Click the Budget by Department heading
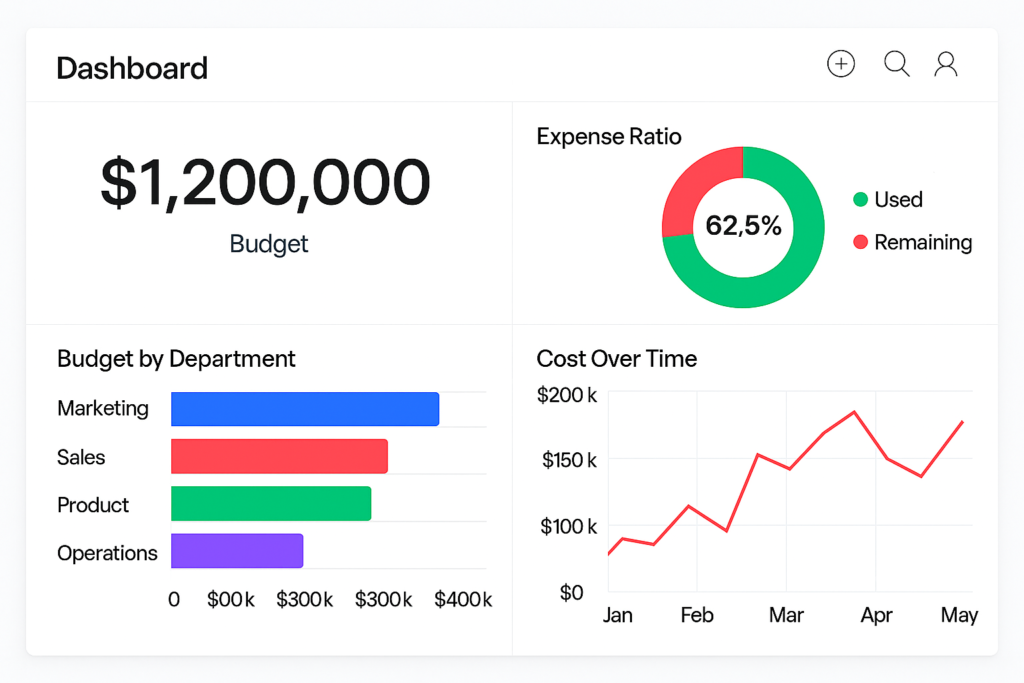Screen dimensions: 1024x683 click(176, 359)
